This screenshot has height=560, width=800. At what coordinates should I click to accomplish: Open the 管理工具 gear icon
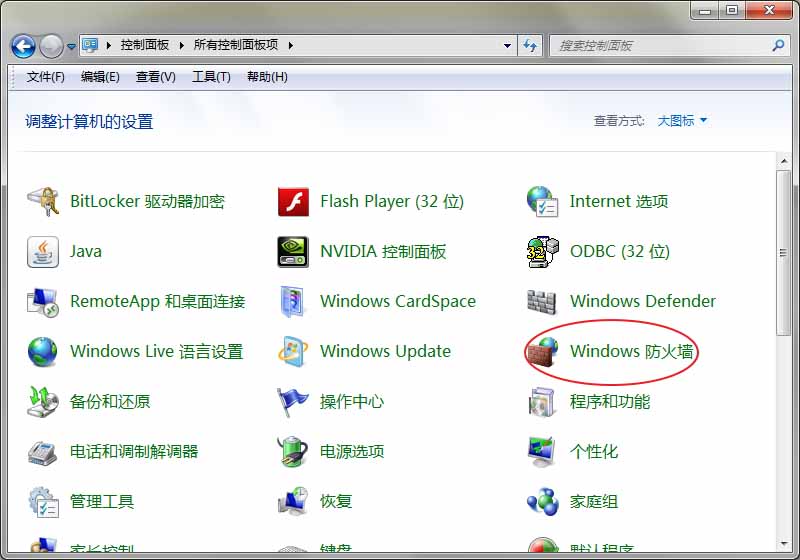(x=43, y=502)
